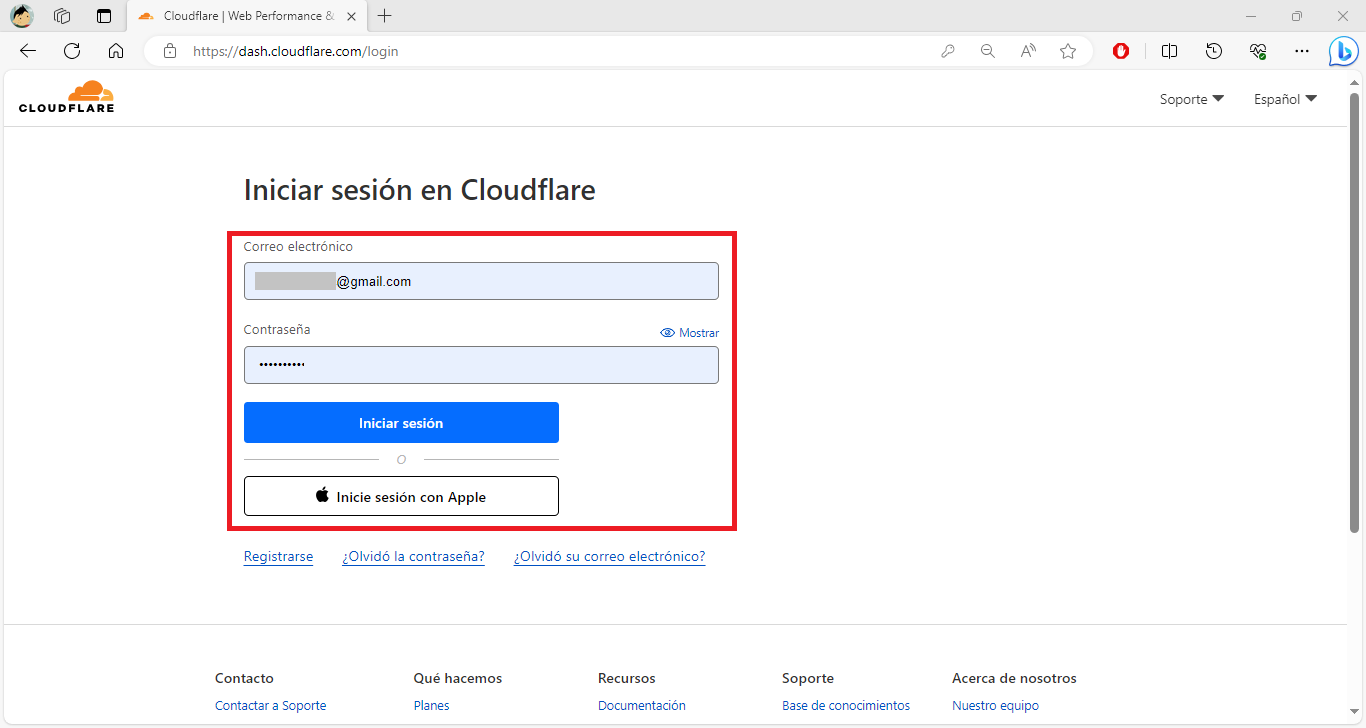
Task: Open saved passwords via the key icon
Action: click(948, 51)
